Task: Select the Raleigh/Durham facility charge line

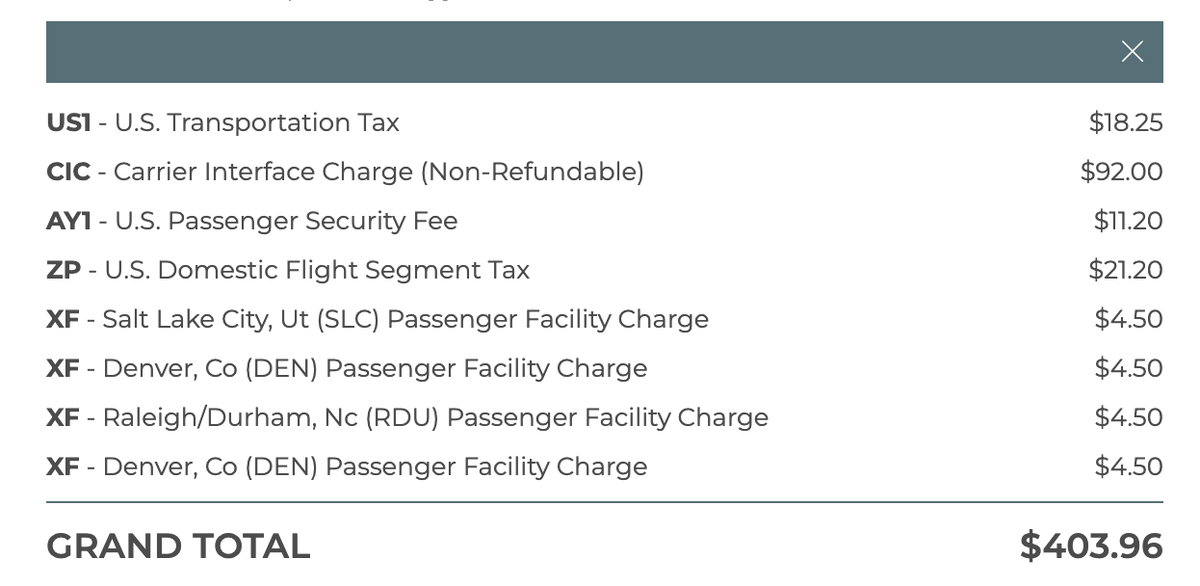Action: pos(408,417)
